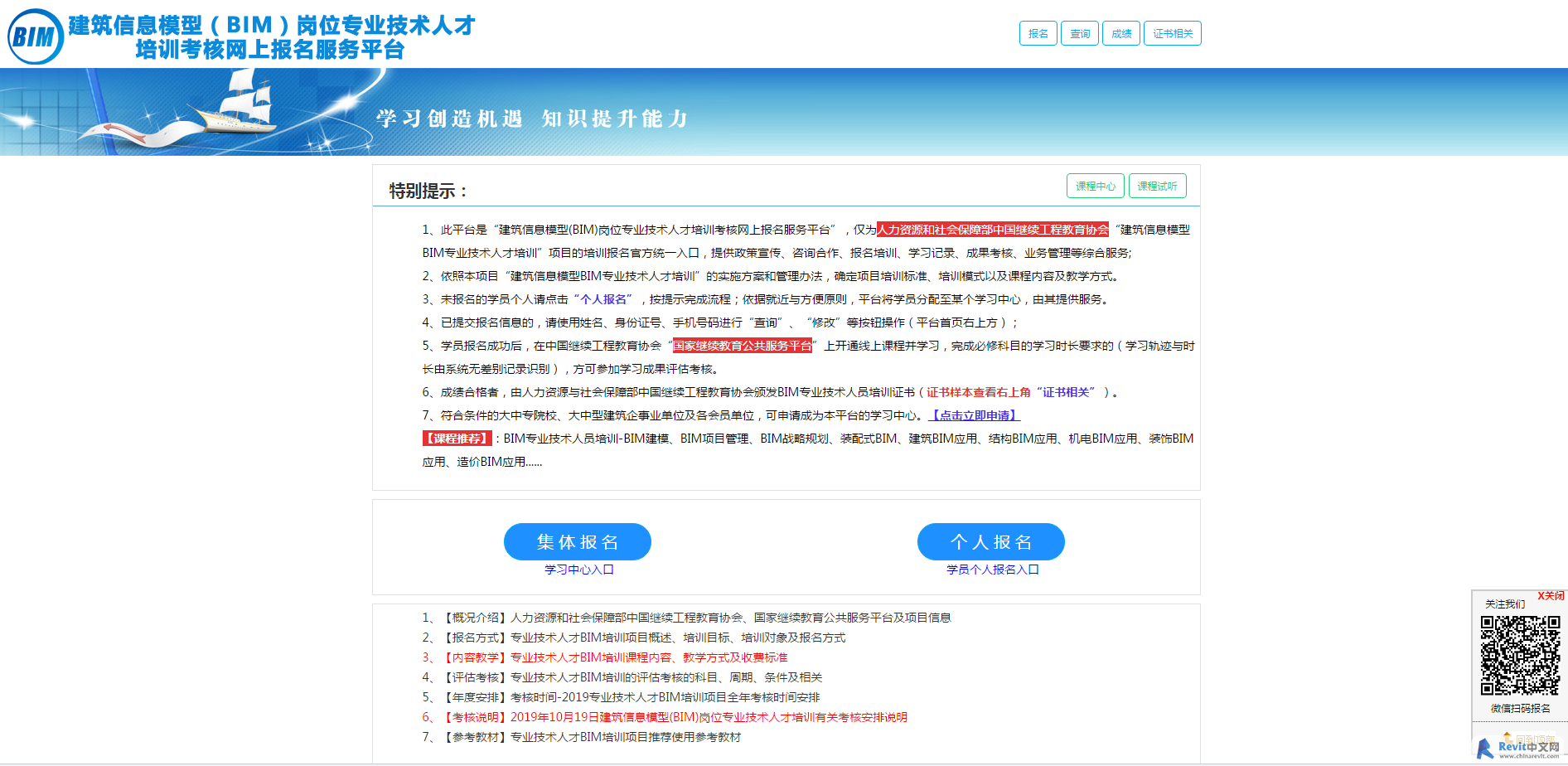Click the 特别提示 heading

(428, 191)
